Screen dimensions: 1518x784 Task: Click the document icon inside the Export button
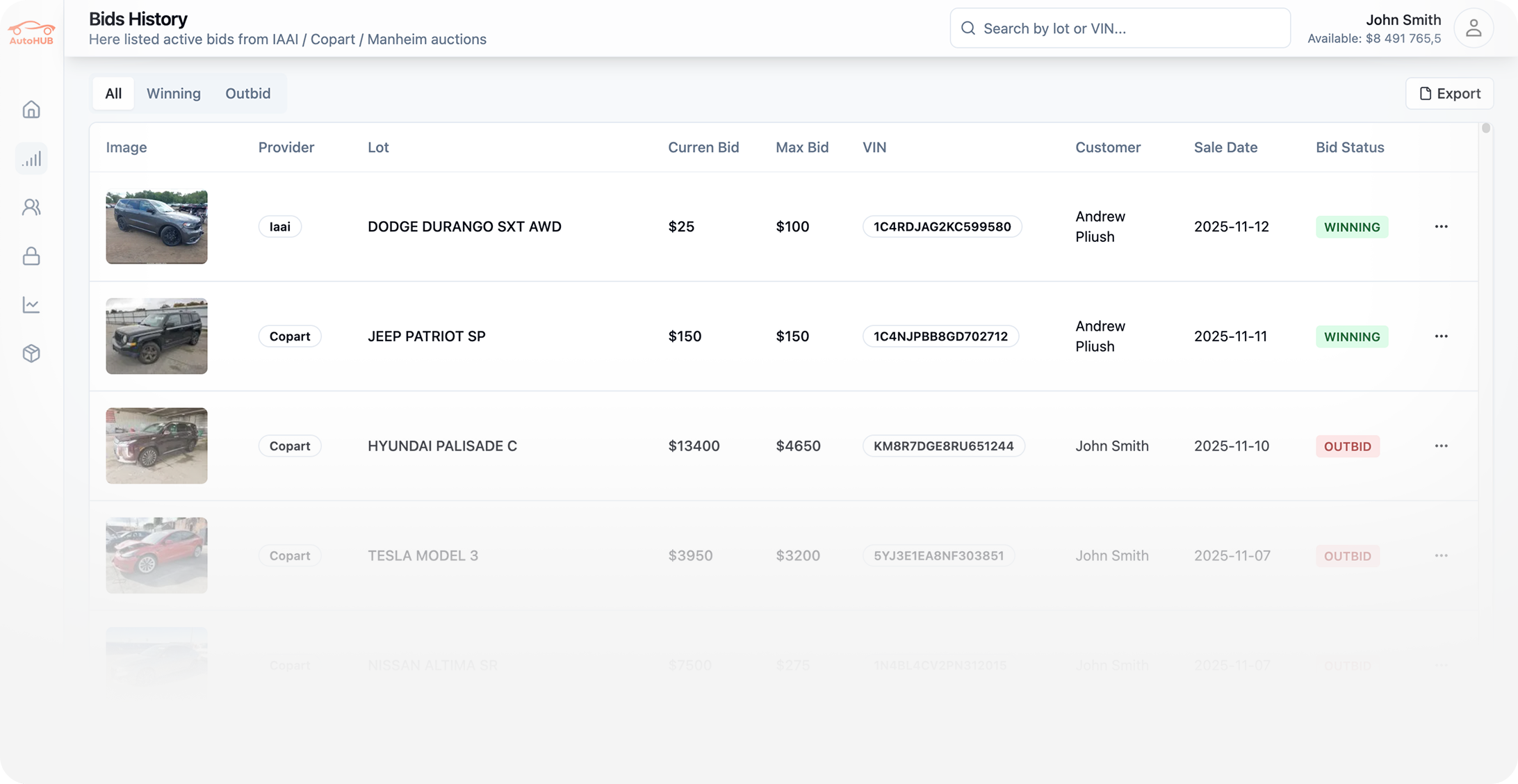pos(1426,93)
